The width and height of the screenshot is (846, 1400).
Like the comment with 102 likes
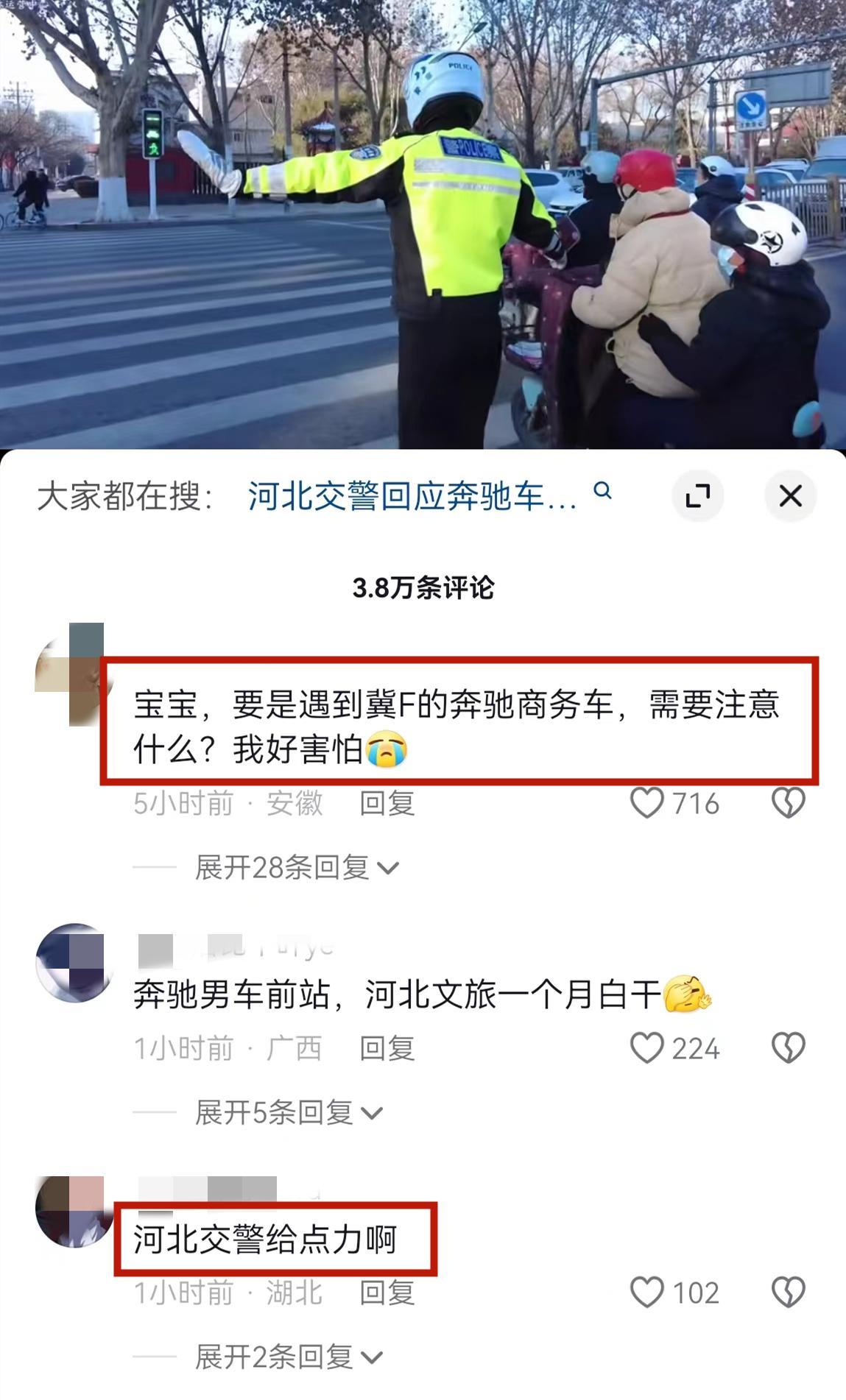pyautogui.click(x=647, y=1293)
